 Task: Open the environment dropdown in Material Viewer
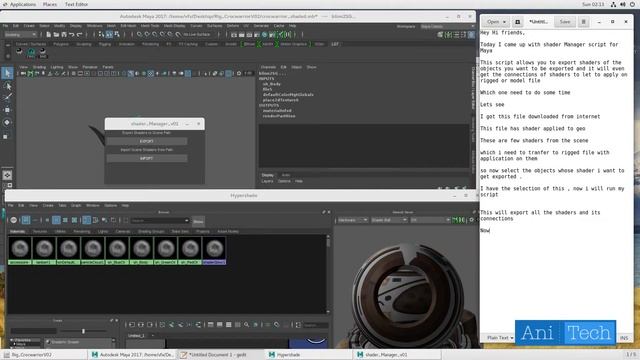430,220
